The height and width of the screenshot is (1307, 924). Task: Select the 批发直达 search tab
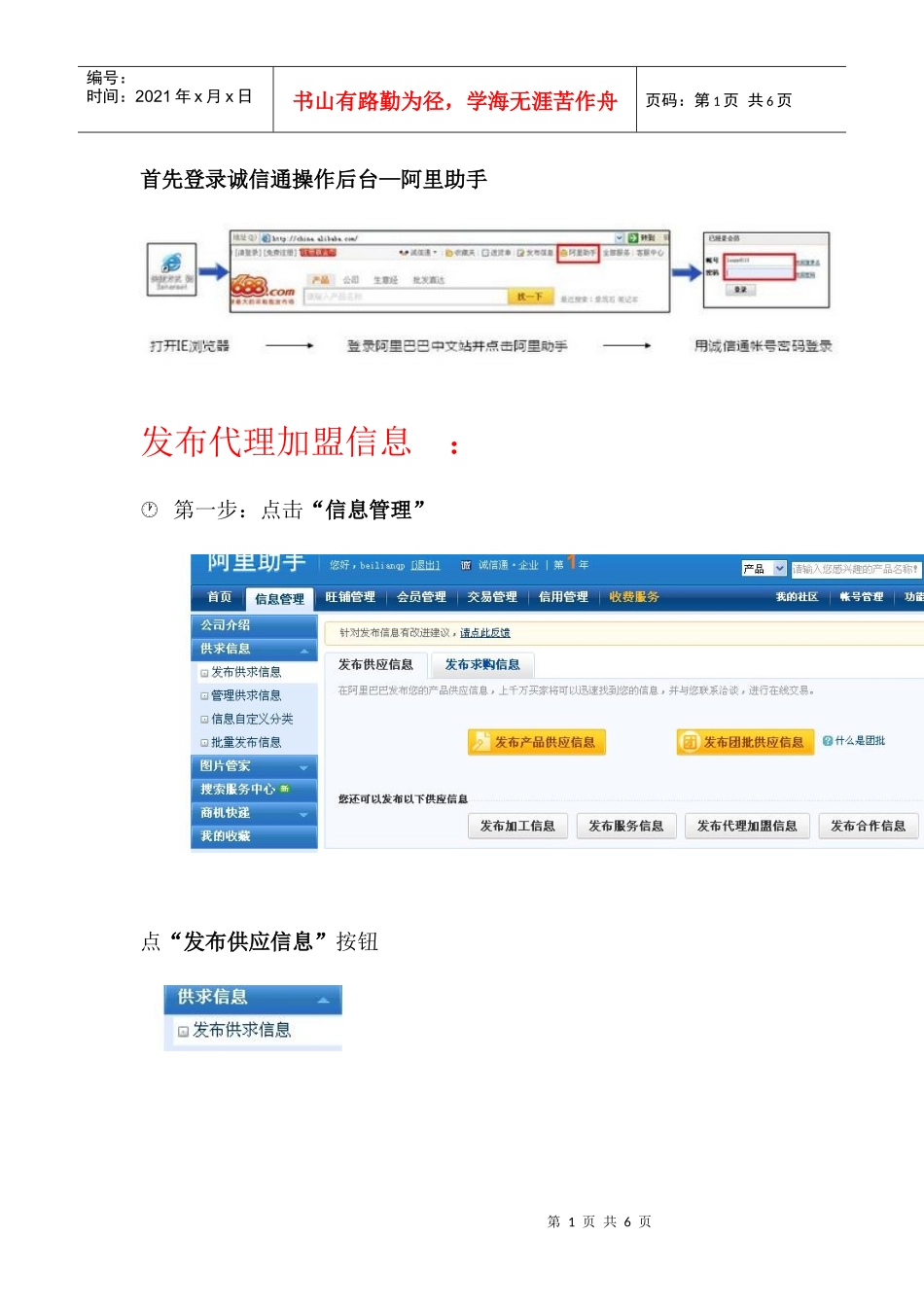428,280
